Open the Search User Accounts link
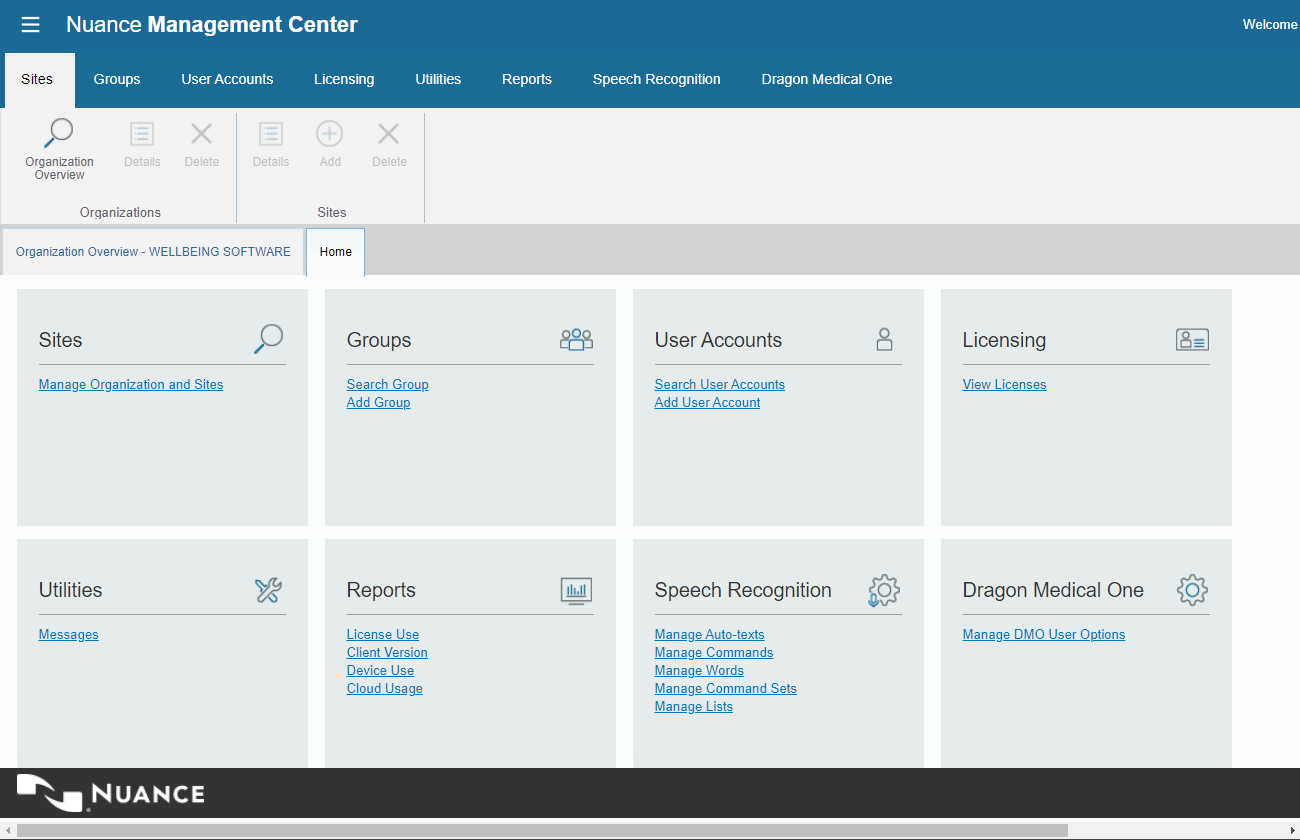This screenshot has height=840, width=1300. (x=720, y=385)
